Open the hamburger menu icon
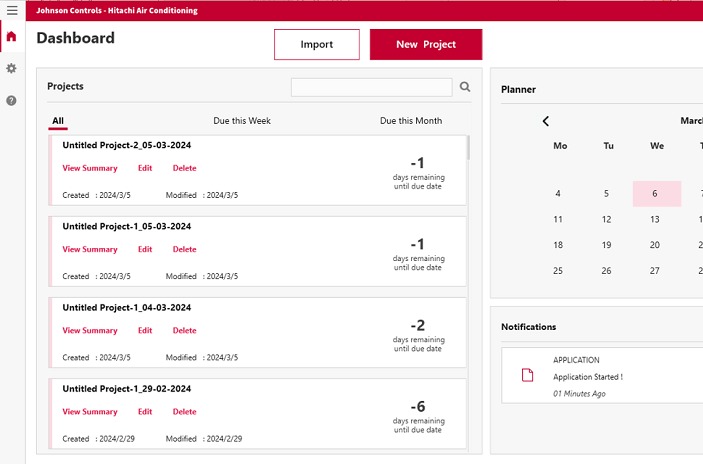This screenshot has width=703, height=464. [11, 10]
